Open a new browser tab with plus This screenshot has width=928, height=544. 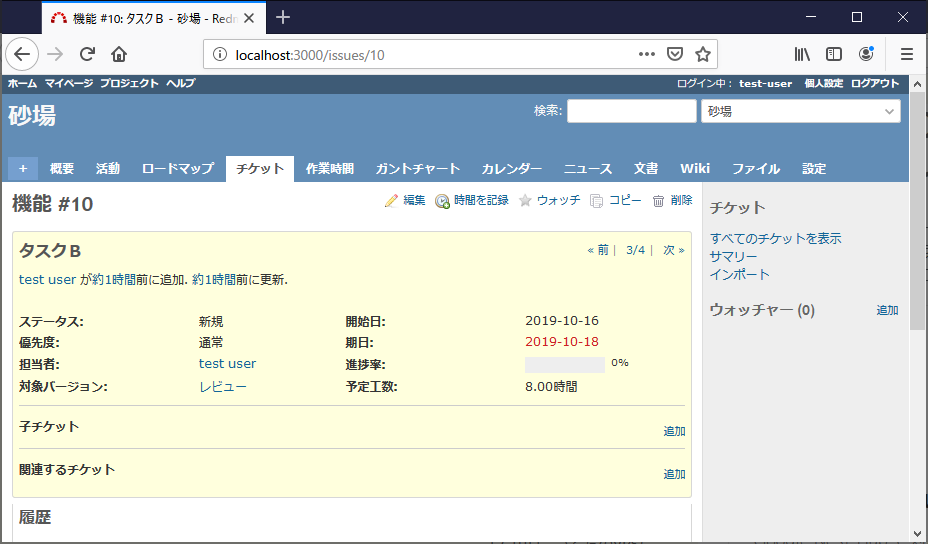(283, 18)
